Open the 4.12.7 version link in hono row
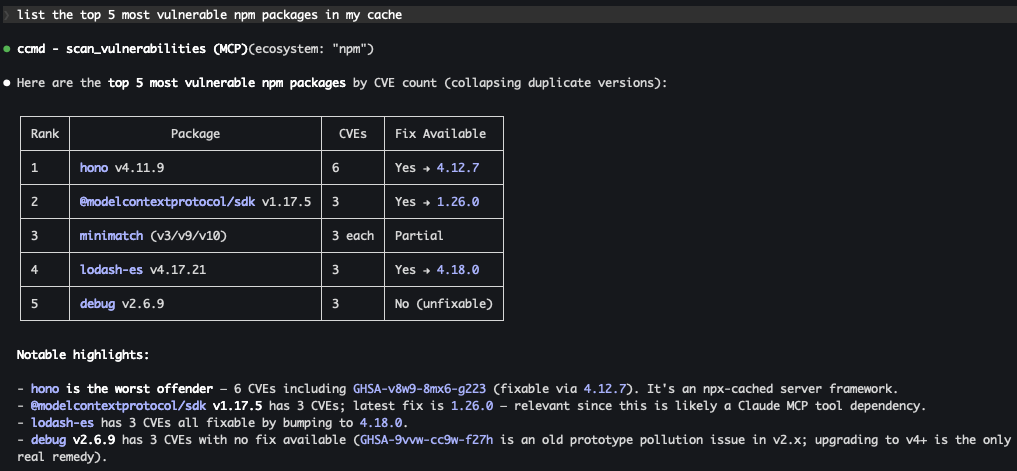Screen dimensions: 1017x471 pyautogui.click(x=458, y=168)
